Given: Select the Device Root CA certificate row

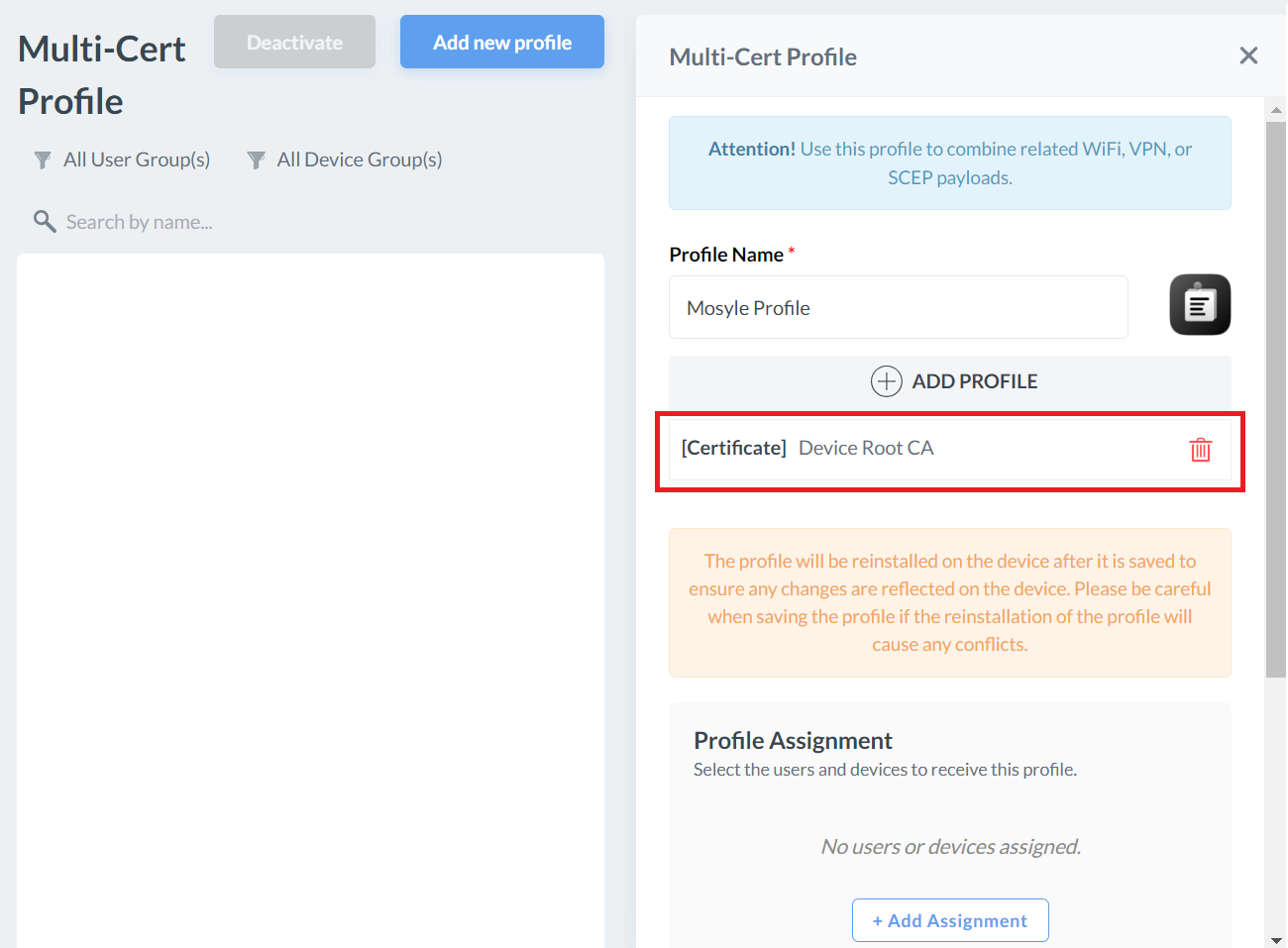Looking at the screenshot, I should pyautogui.click(x=892, y=449).
